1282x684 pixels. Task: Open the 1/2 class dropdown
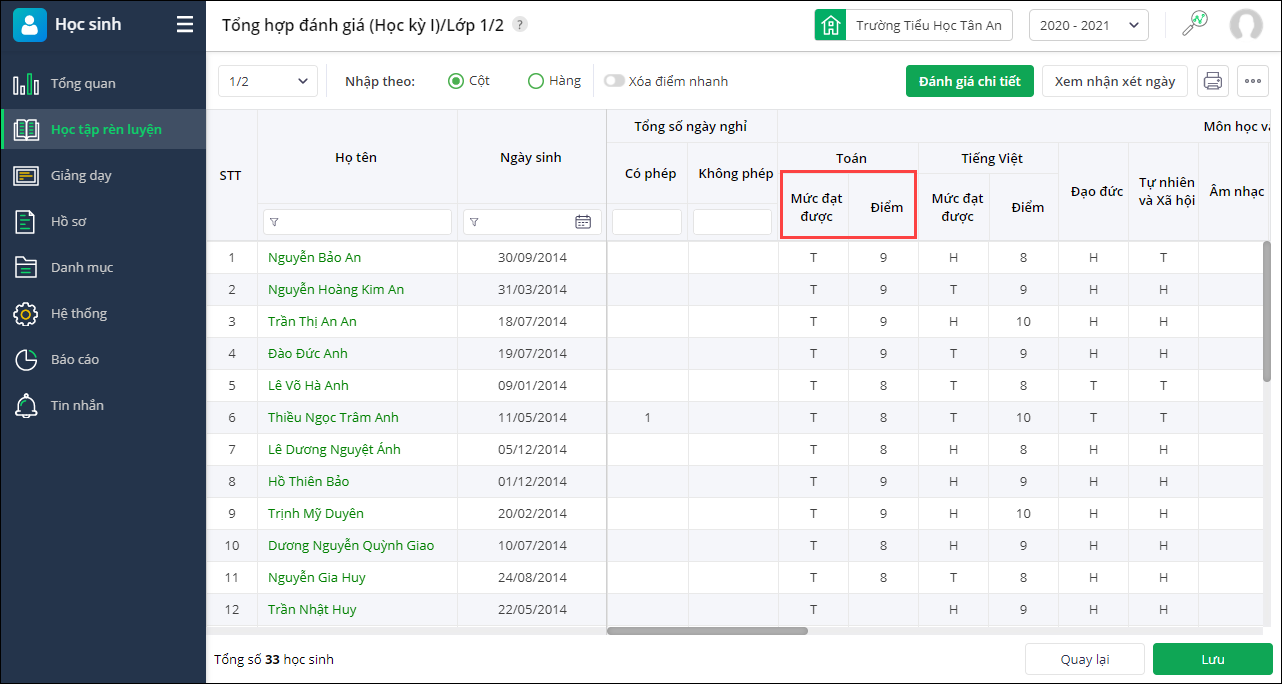pyautogui.click(x=267, y=81)
